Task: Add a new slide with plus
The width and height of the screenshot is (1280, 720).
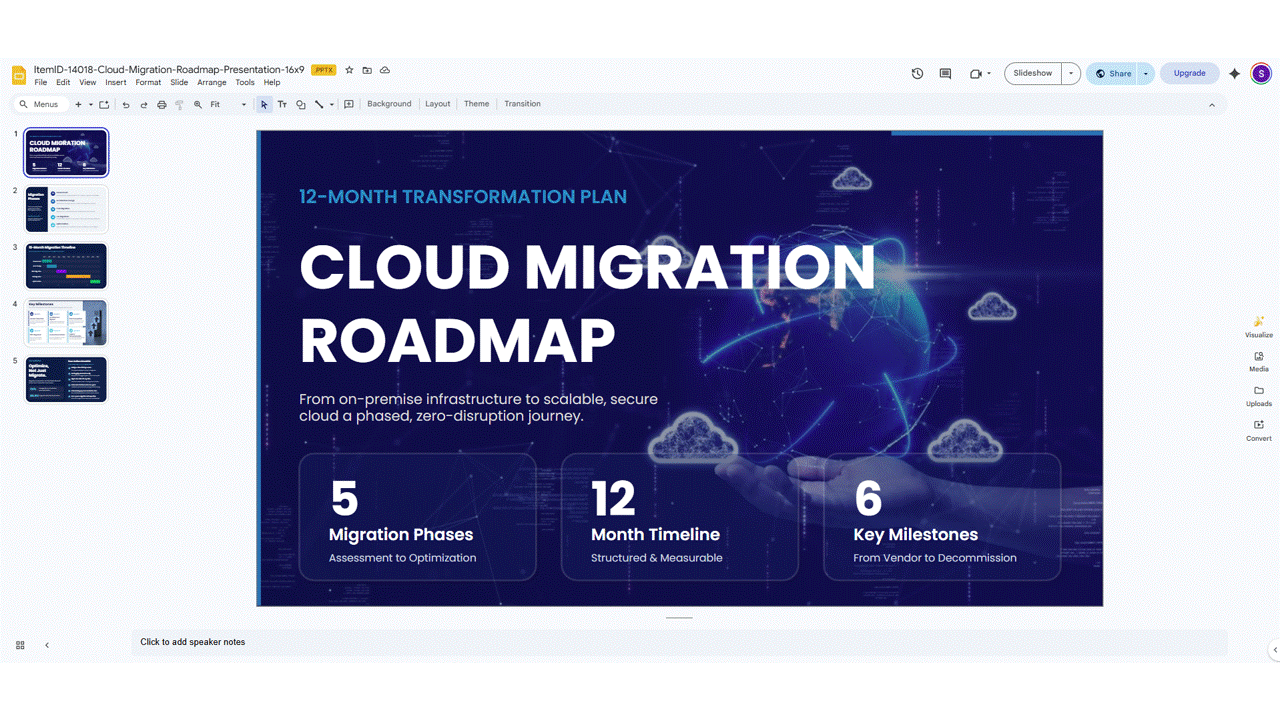Action: [78, 104]
